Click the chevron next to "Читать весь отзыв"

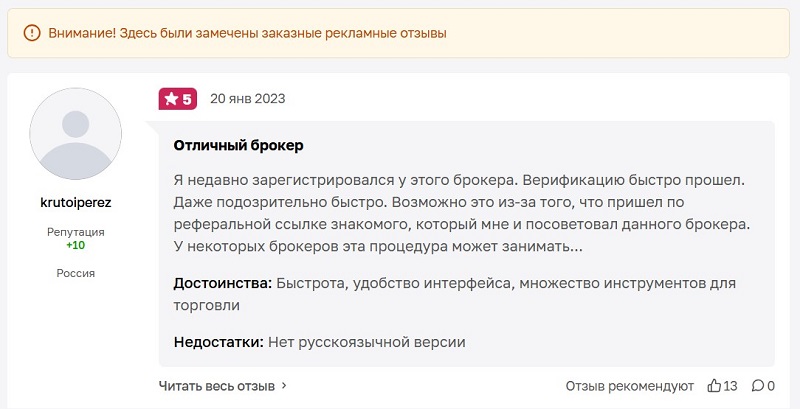pyautogui.click(x=284, y=385)
